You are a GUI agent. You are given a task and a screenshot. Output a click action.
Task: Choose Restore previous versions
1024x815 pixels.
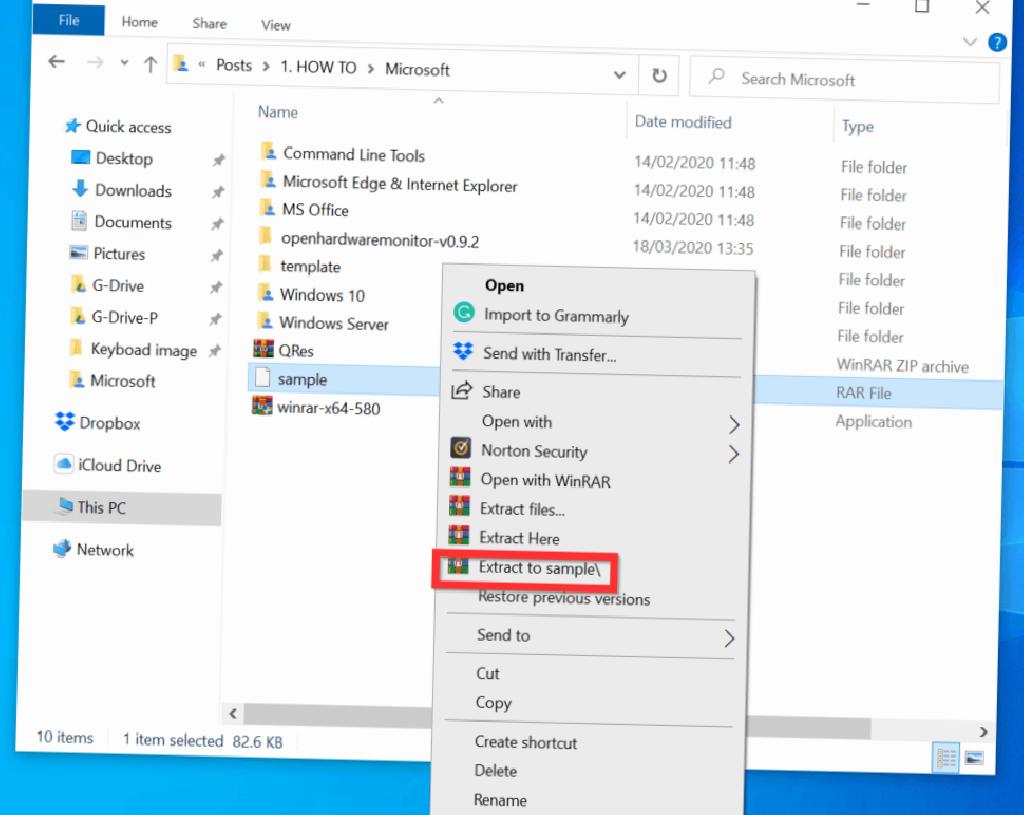coord(564,598)
